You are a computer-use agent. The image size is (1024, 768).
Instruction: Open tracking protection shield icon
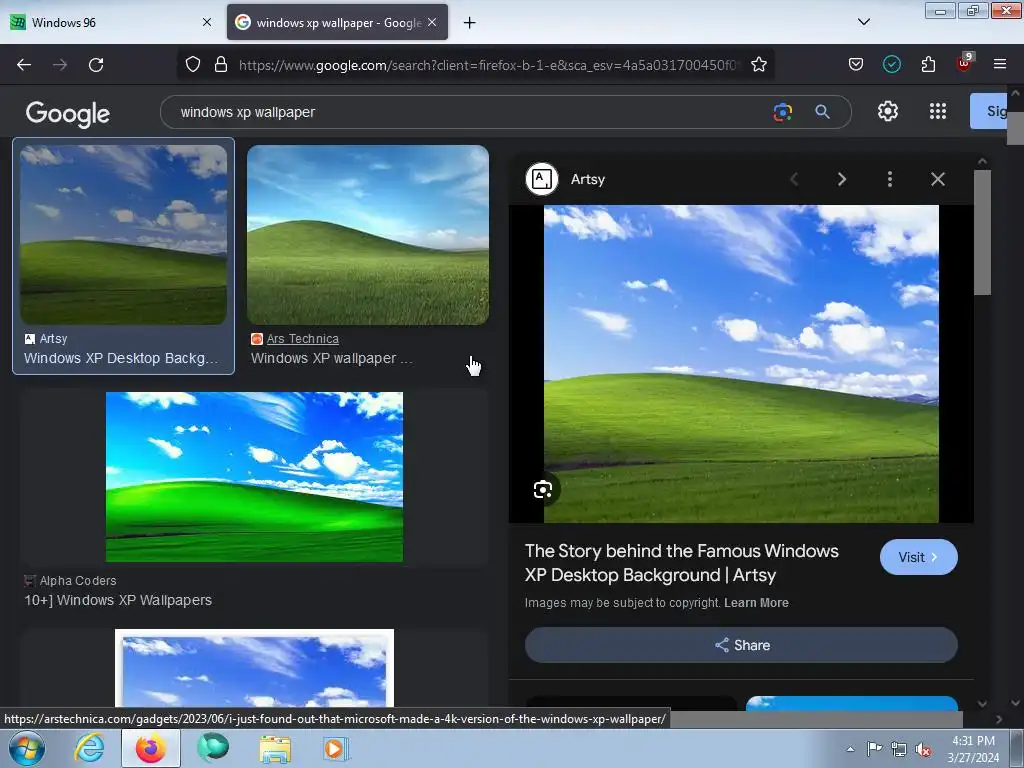point(193,65)
